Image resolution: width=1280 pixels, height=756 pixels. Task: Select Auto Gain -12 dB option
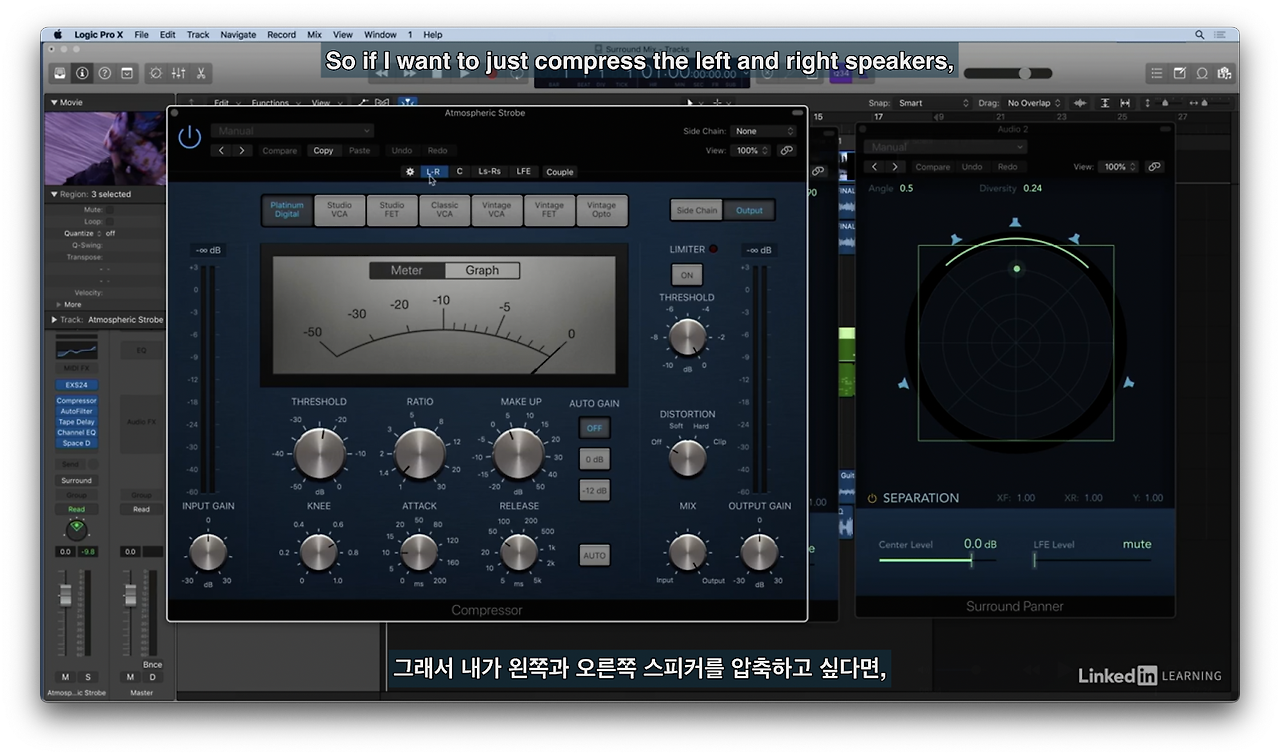click(x=594, y=490)
